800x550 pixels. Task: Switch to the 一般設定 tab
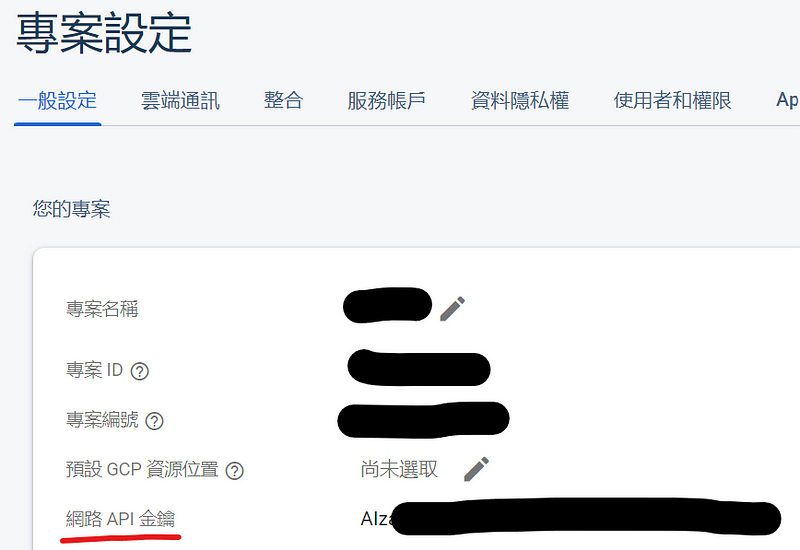point(58,101)
